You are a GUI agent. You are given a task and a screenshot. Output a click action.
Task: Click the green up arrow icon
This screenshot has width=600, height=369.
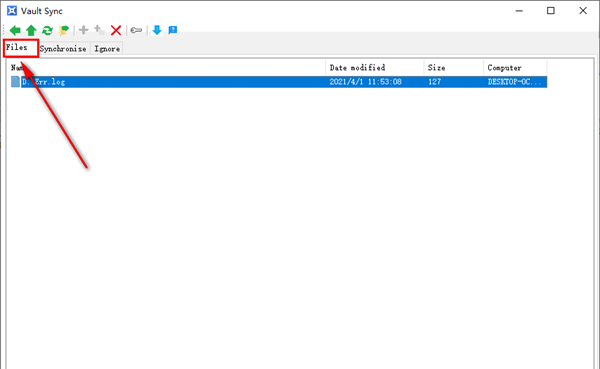tap(31, 30)
